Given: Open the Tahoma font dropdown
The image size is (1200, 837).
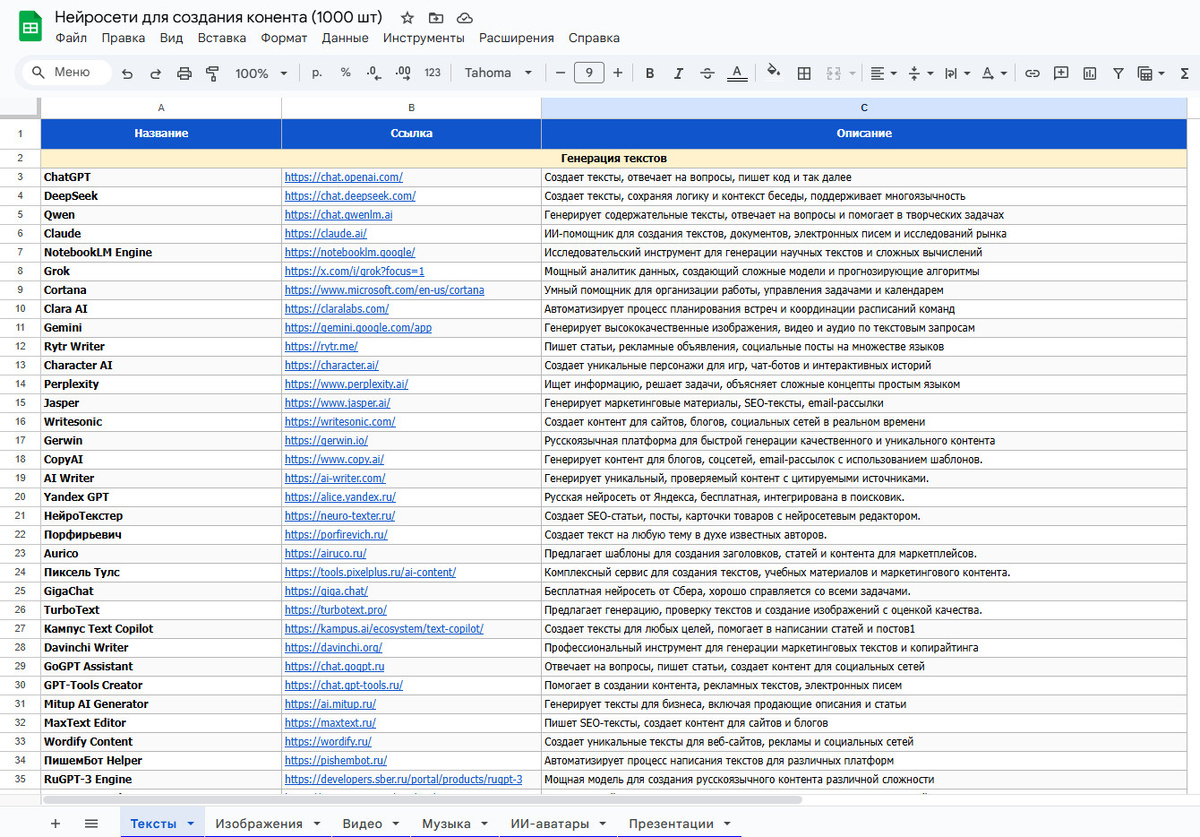Looking at the screenshot, I should pos(498,73).
